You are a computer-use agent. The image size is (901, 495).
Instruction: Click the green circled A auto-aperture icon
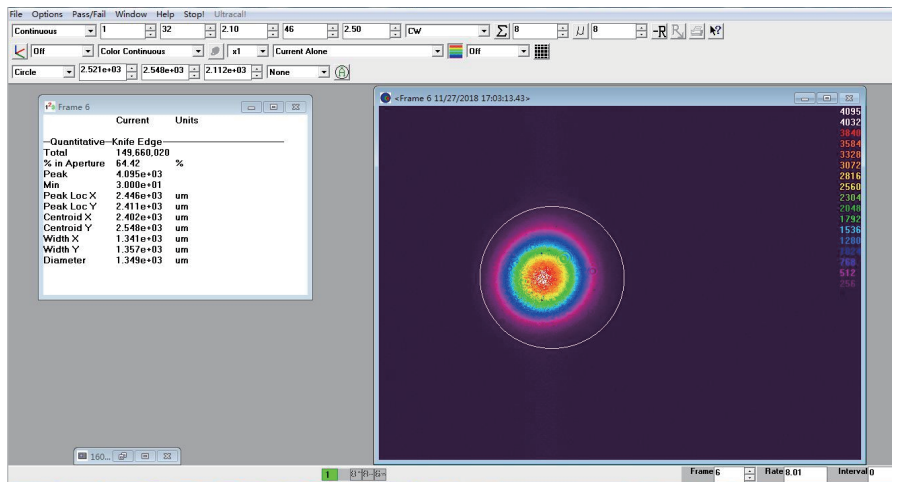point(342,72)
